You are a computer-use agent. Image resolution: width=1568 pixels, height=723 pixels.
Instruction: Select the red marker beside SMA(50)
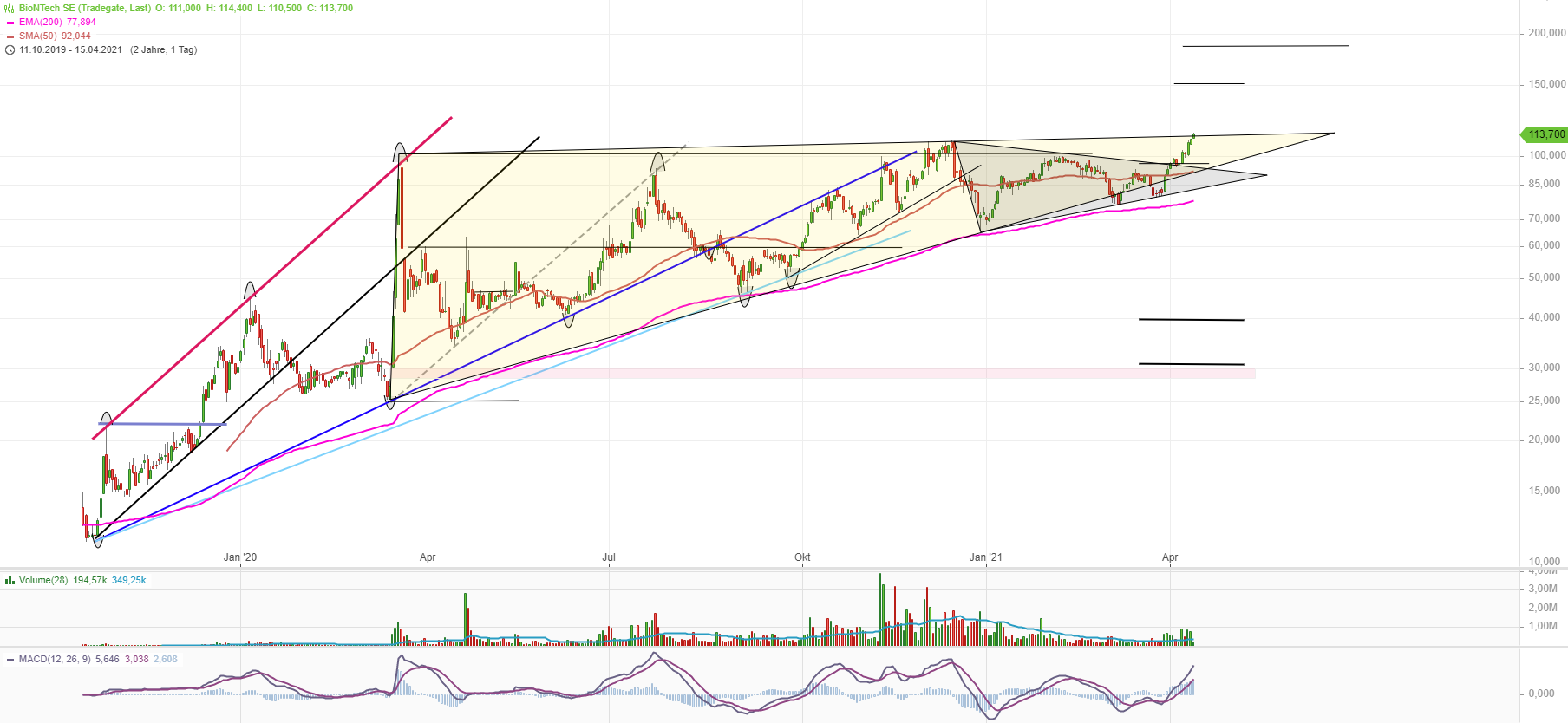coord(10,36)
